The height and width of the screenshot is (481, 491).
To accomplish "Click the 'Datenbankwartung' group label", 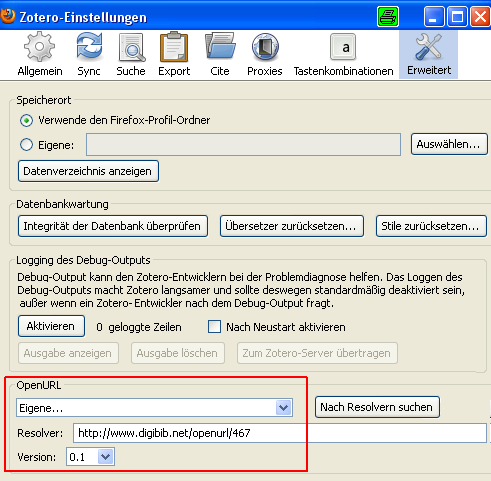I will (62, 204).
